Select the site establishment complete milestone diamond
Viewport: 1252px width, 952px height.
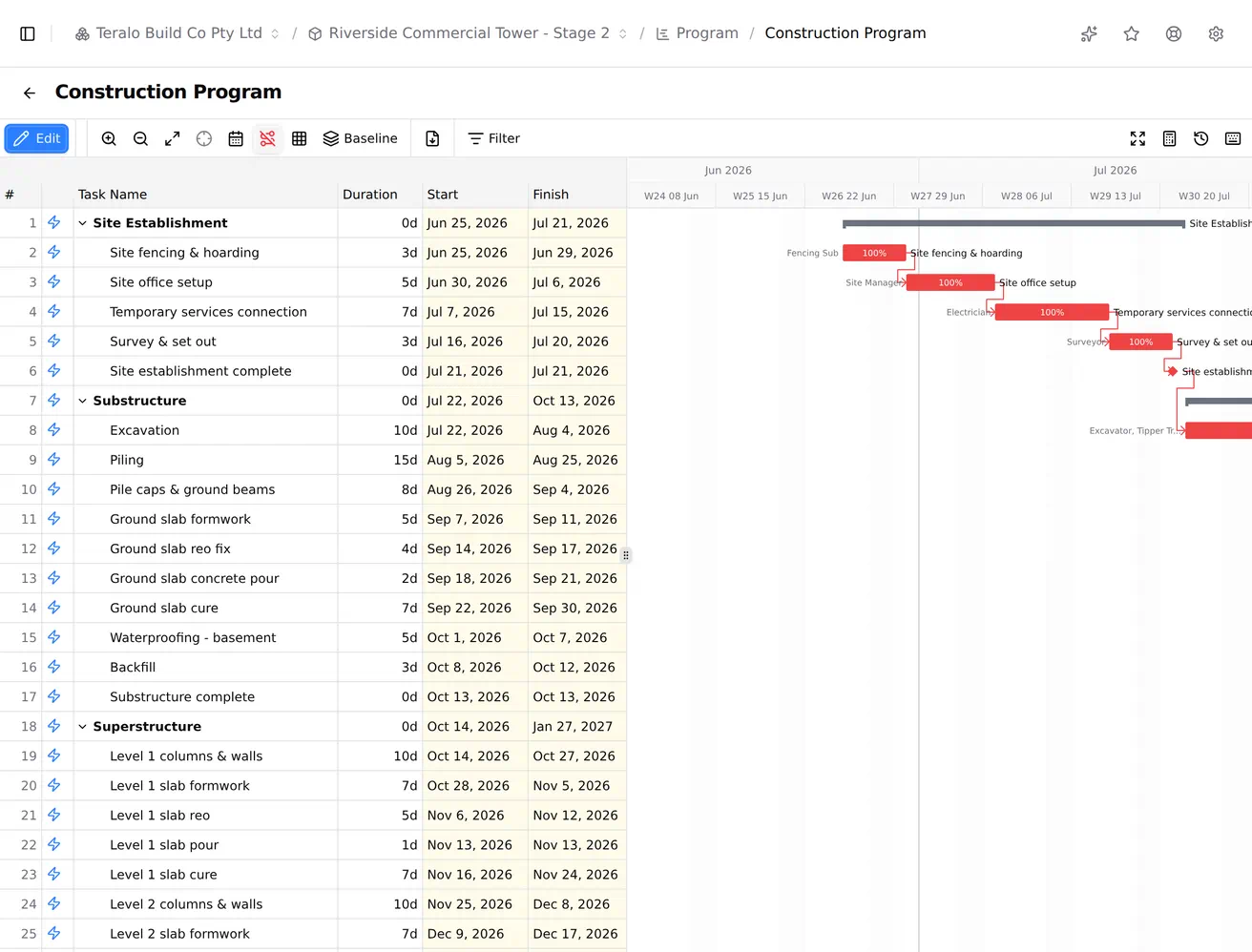point(1172,371)
